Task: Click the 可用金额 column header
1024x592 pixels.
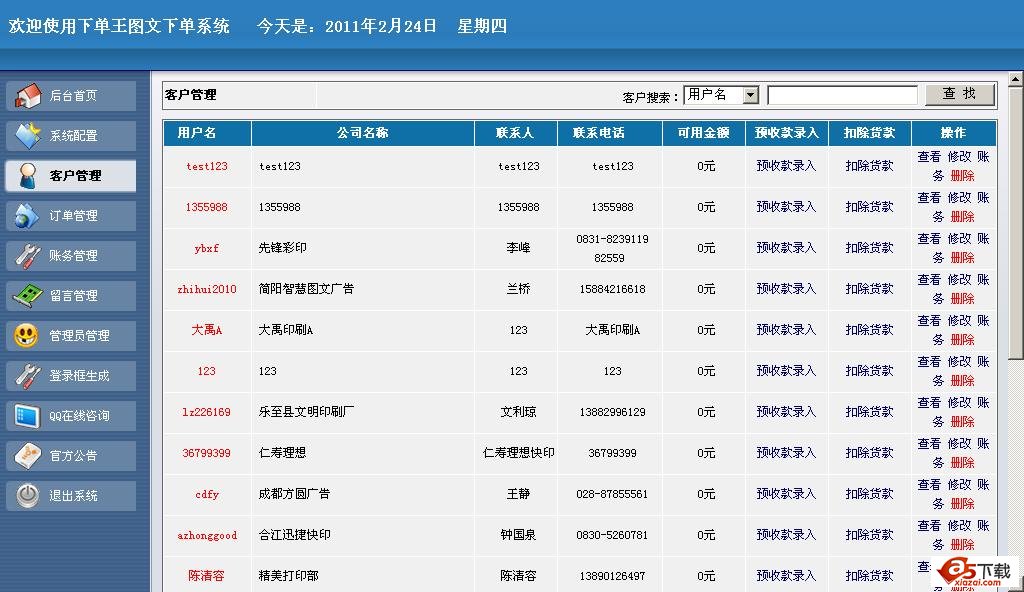Action: [x=703, y=133]
